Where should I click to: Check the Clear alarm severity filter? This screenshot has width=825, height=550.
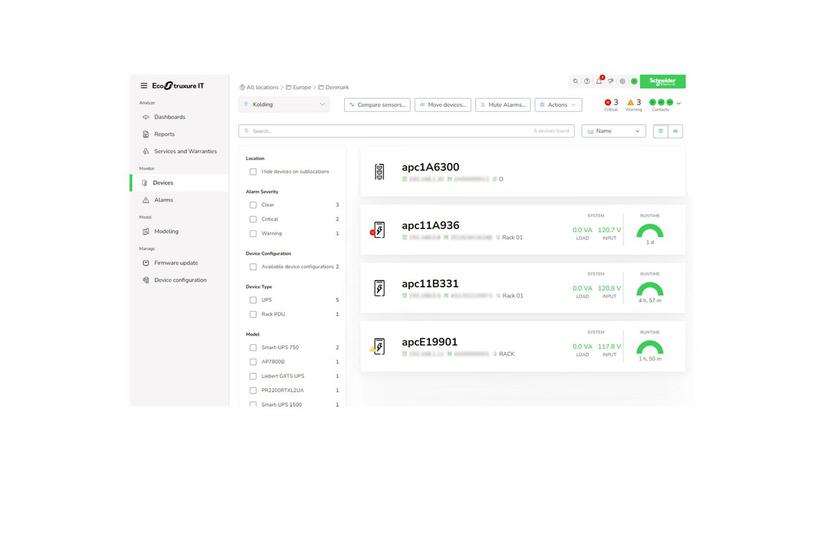253,205
